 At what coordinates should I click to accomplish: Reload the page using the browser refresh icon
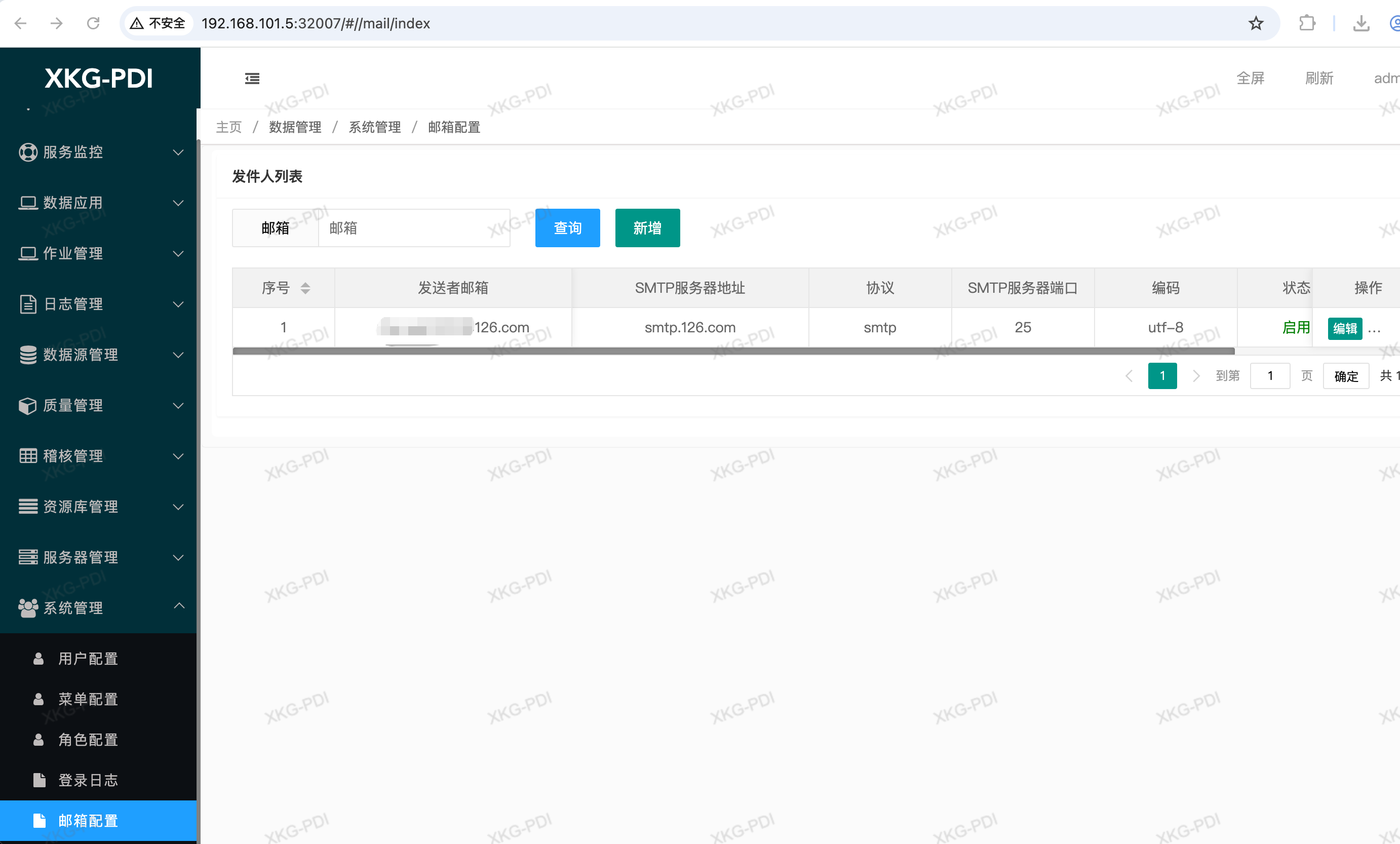point(93,23)
